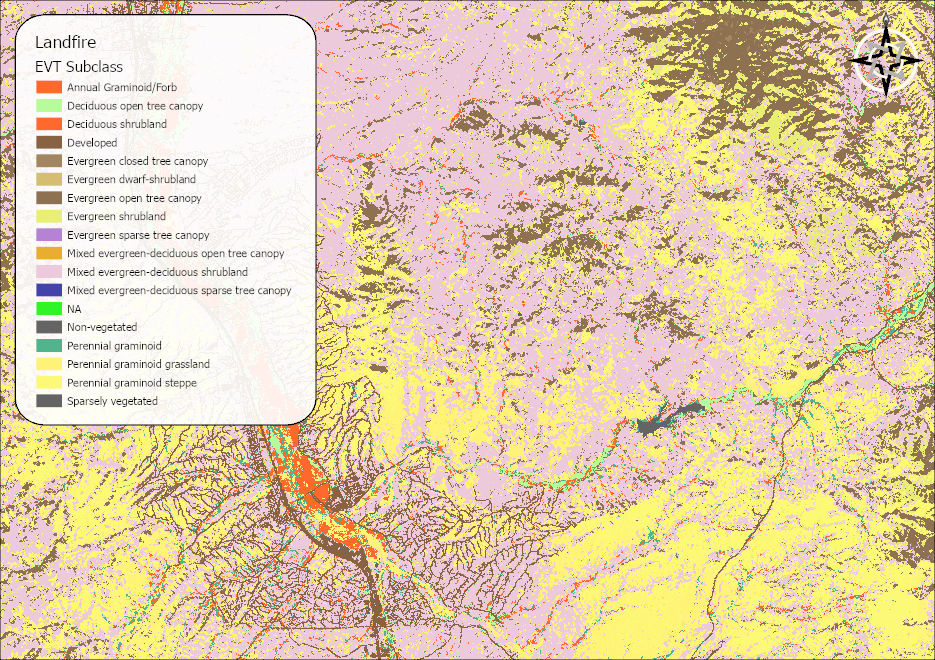Click the Evergreen shrubland color swatch
Viewport: 935px width, 660px height.
[x=49, y=216]
